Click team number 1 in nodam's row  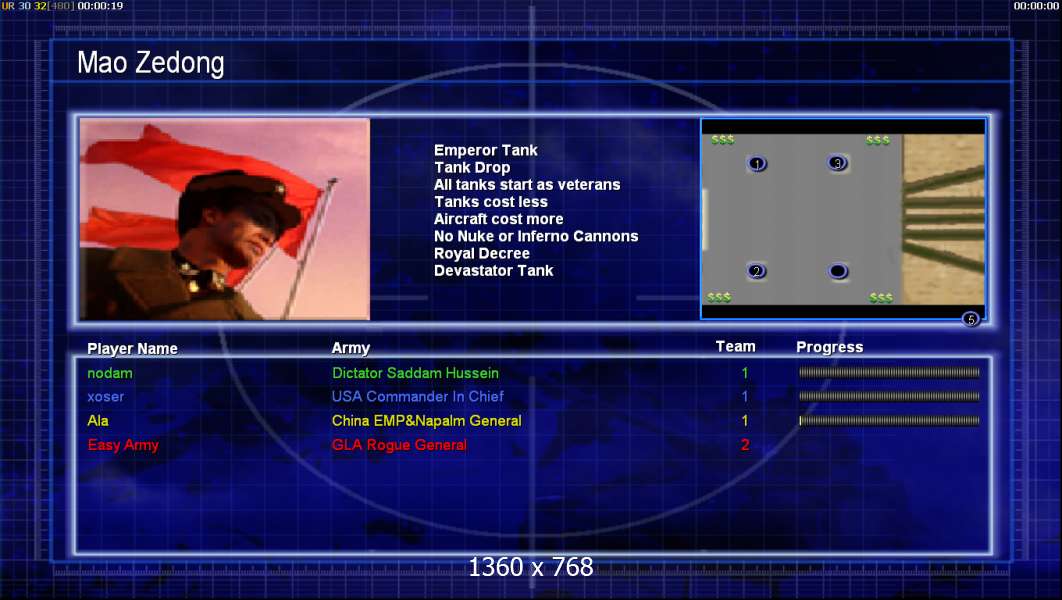(x=745, y=373)
